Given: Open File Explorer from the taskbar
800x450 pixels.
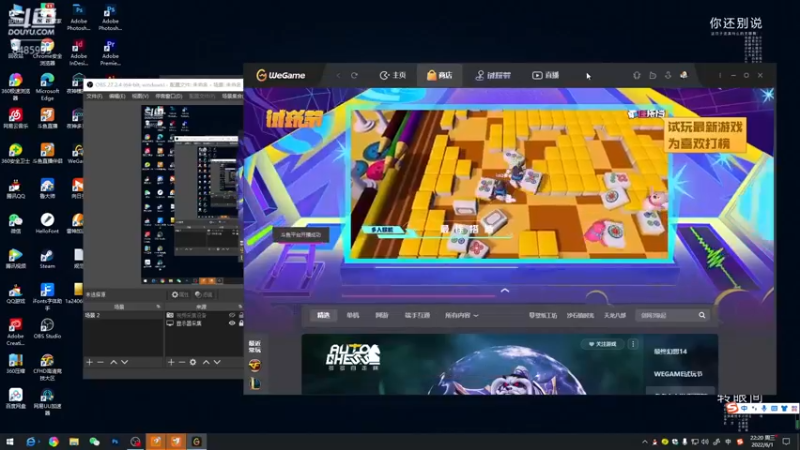Looking at the screenshot, I should [74, 442].
